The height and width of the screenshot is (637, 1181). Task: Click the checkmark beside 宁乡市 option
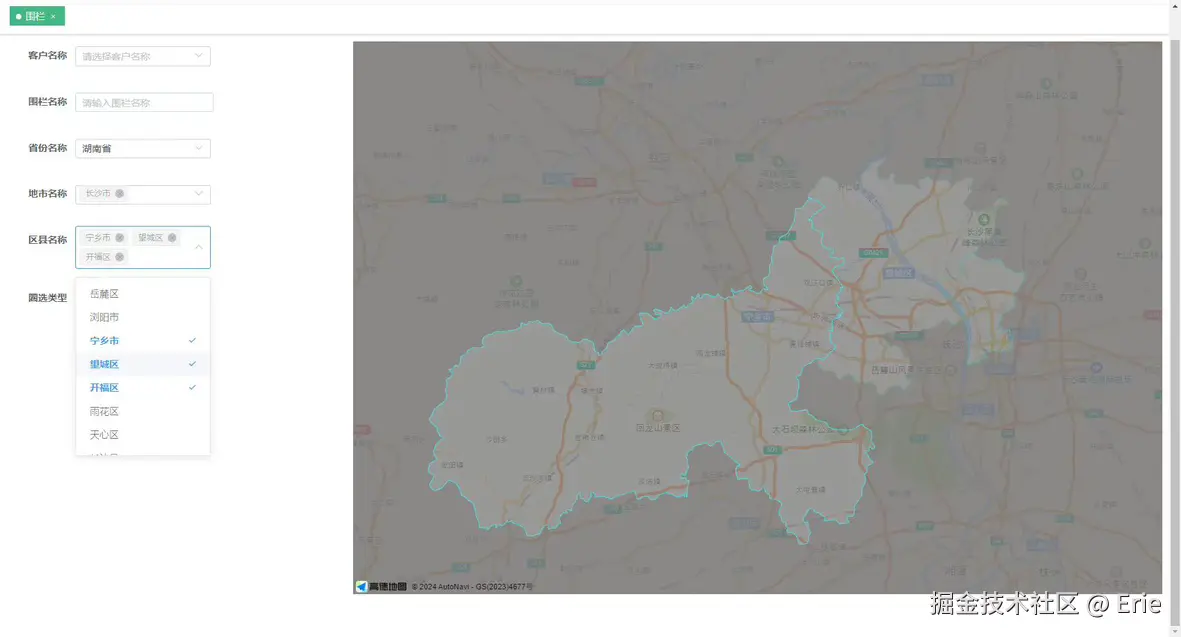pos(191,340)
